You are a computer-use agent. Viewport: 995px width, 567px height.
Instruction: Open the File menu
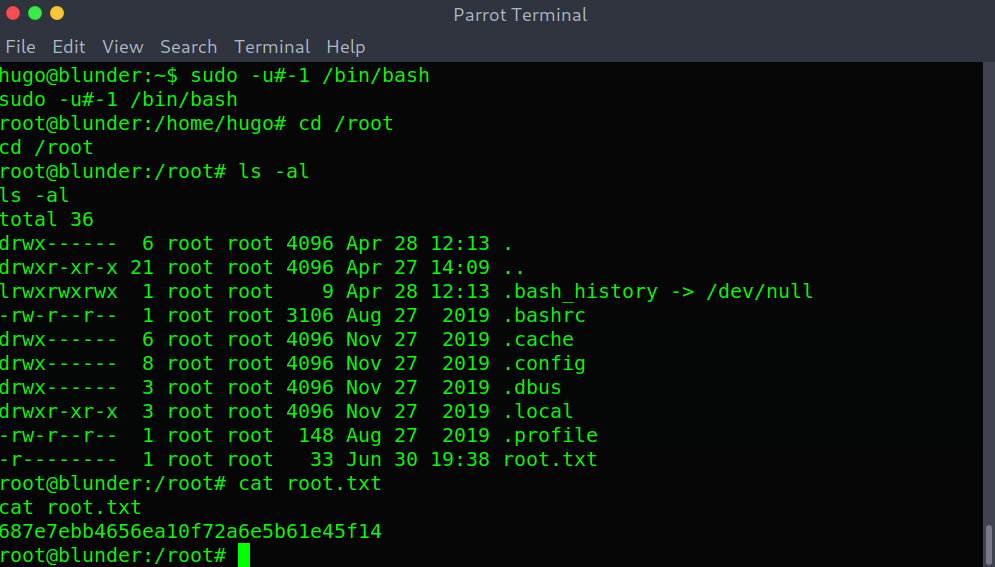(x=20, y=47)
